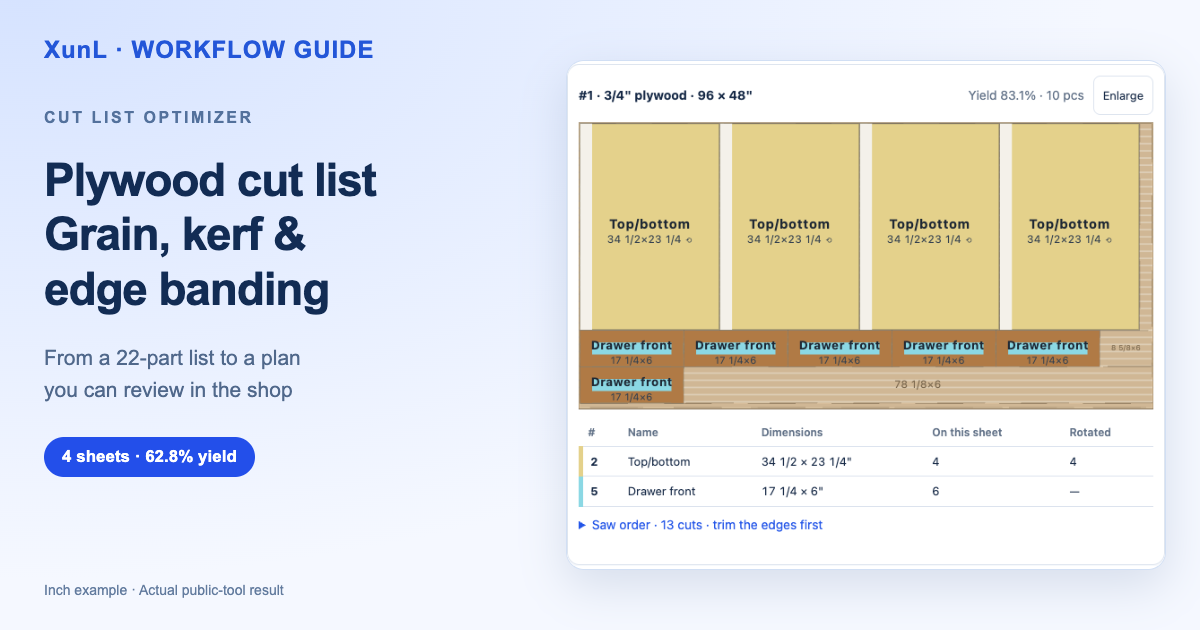Viewport: 1200px width, 630px height.
Task: Click the 78 1/8×6 offcut strip
Action: click(917, 385)
